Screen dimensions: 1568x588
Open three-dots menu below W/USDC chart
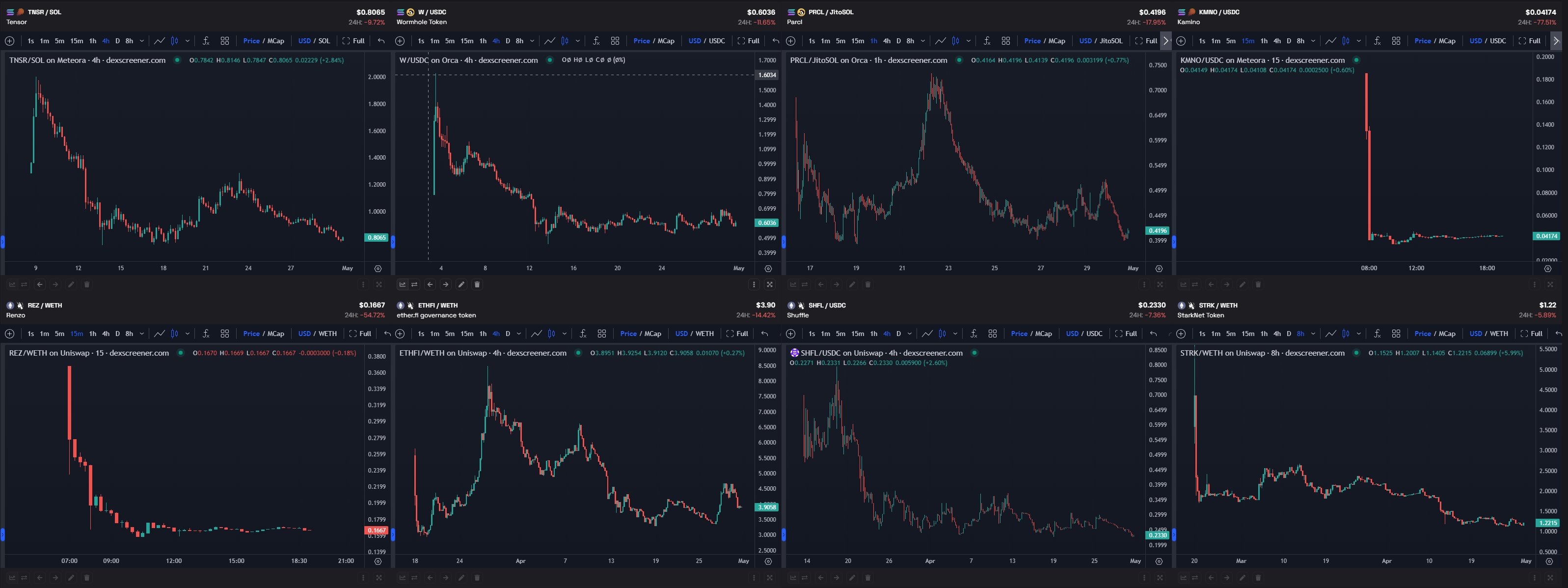(754, 284)
